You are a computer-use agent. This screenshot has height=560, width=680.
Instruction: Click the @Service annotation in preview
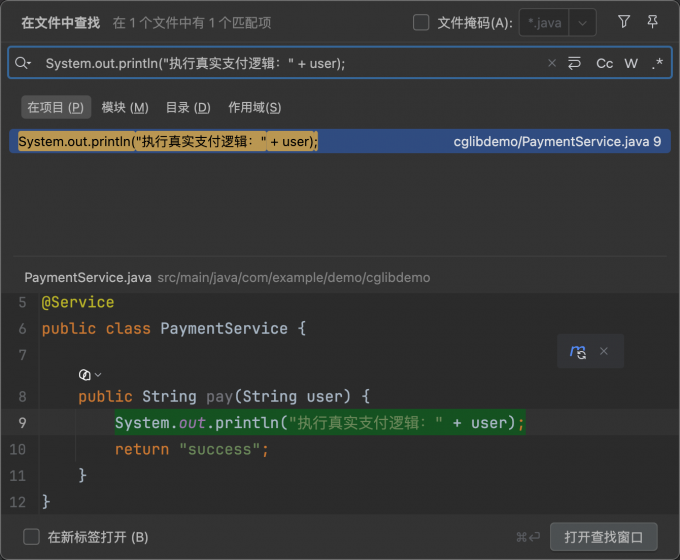coord(78,302)
